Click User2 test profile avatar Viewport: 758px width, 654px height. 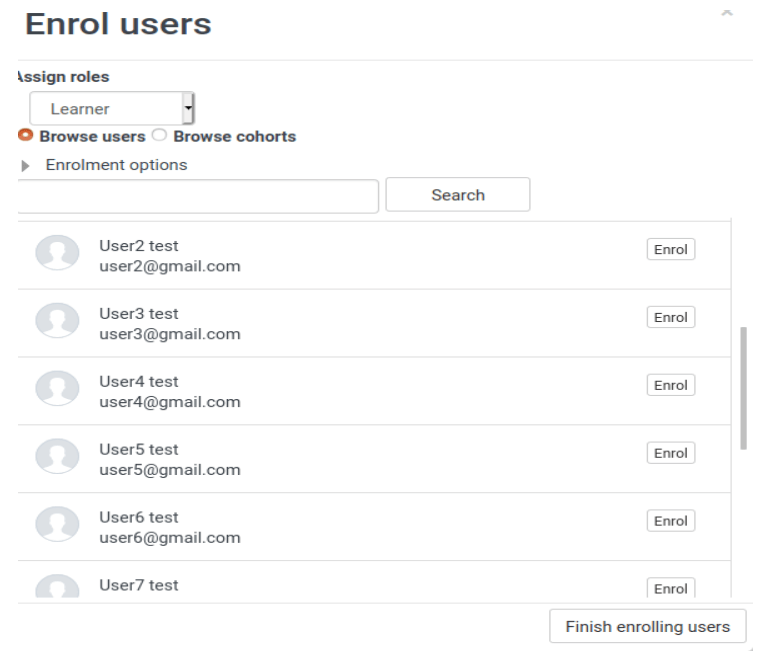[x=57, y=252]
